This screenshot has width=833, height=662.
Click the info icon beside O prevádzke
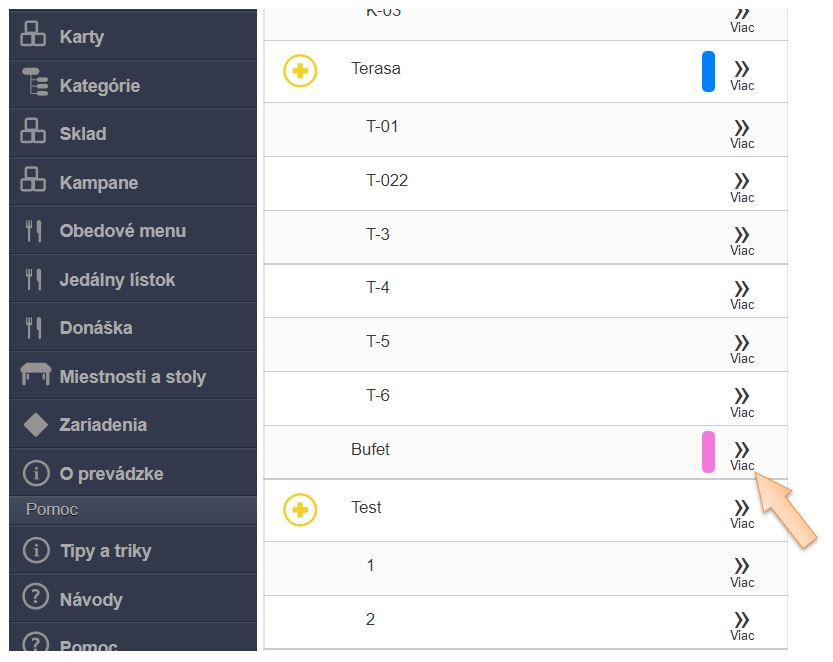[x=35, y=473]
